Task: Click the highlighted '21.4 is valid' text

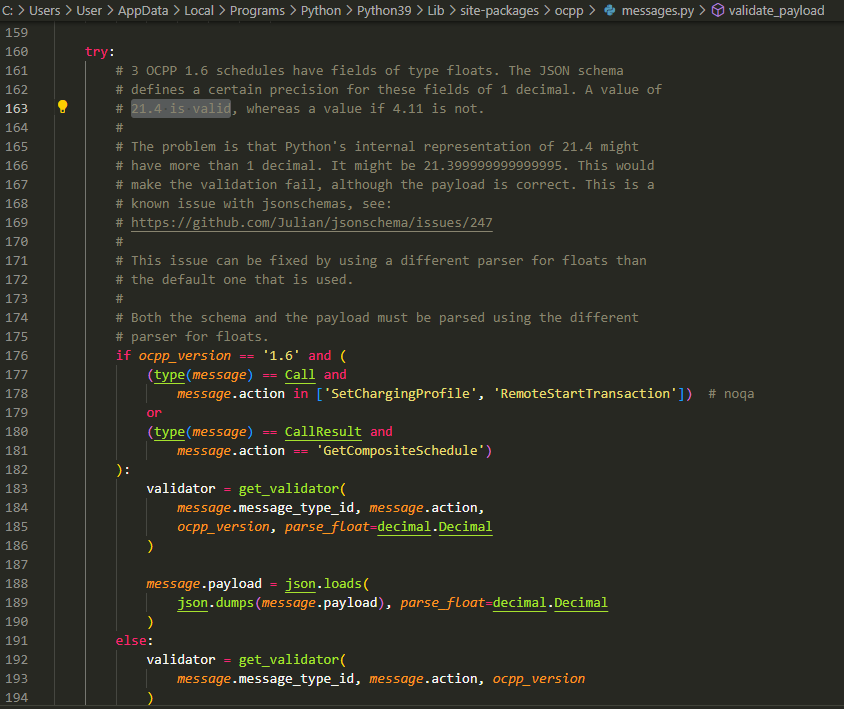Action: point(181,108)
